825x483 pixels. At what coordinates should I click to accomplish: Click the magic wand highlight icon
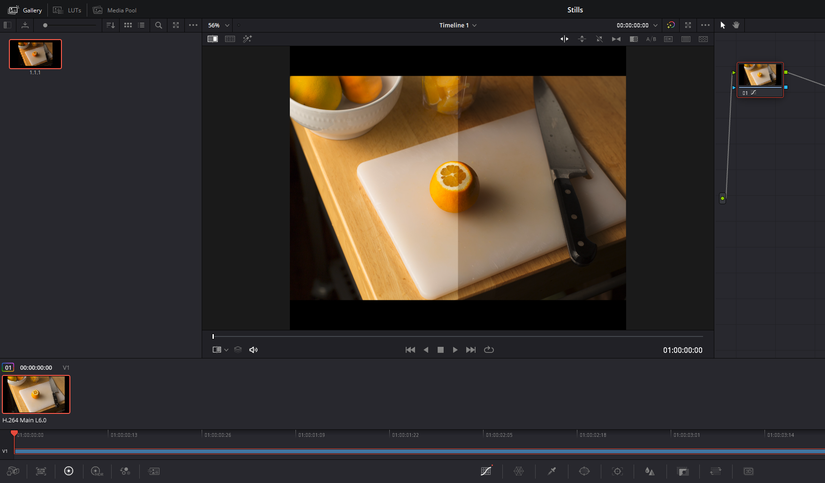point(247,39)
